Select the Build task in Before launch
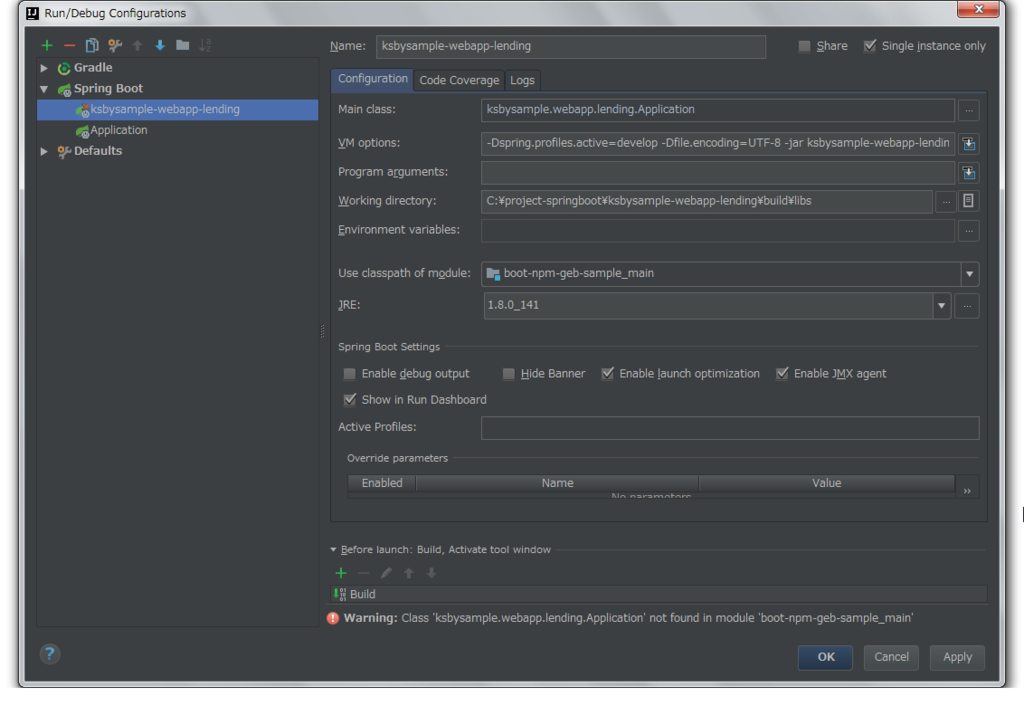 tap(658, 594)
